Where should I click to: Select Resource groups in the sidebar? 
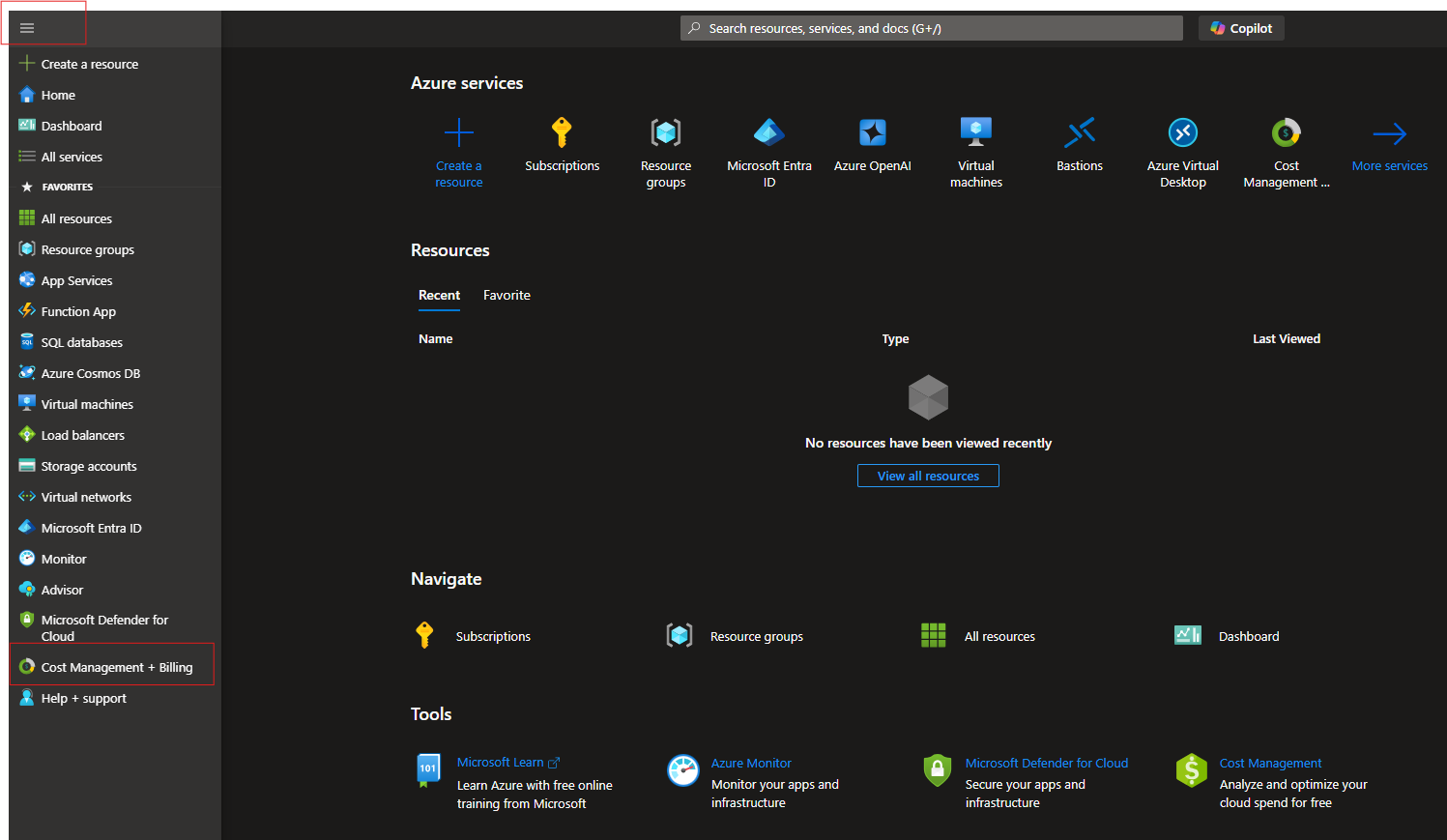pyautogui.click(x=76, y=249)
